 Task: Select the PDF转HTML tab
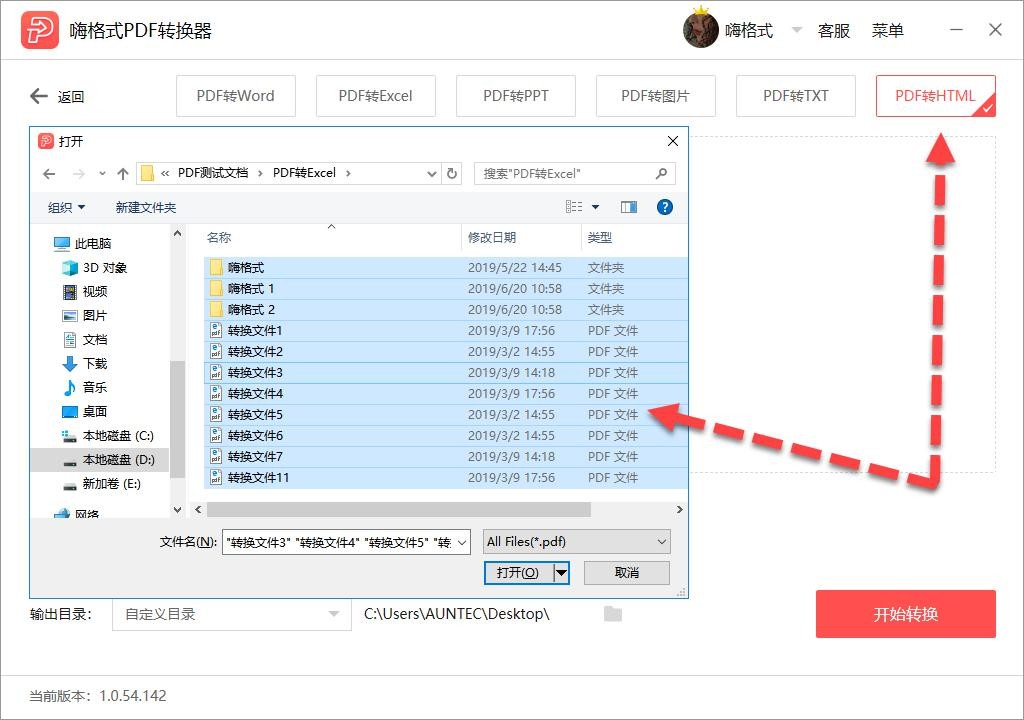935,96
